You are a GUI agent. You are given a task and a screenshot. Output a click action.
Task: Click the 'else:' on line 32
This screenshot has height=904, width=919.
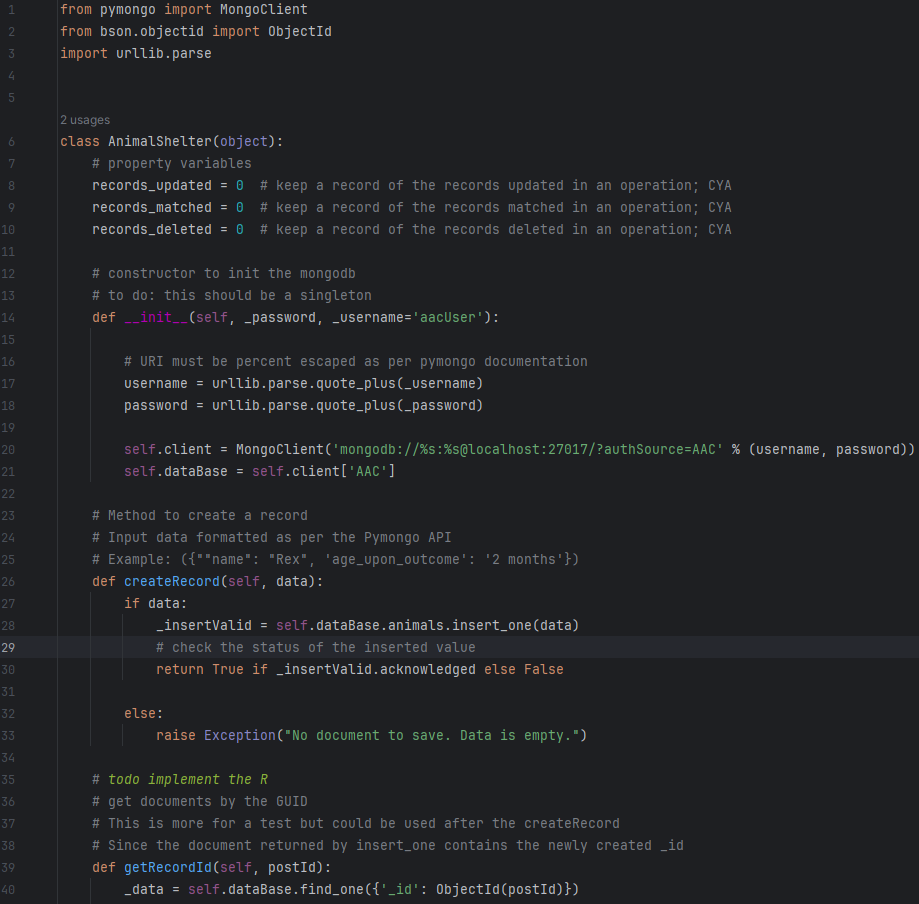click(143, 713)
